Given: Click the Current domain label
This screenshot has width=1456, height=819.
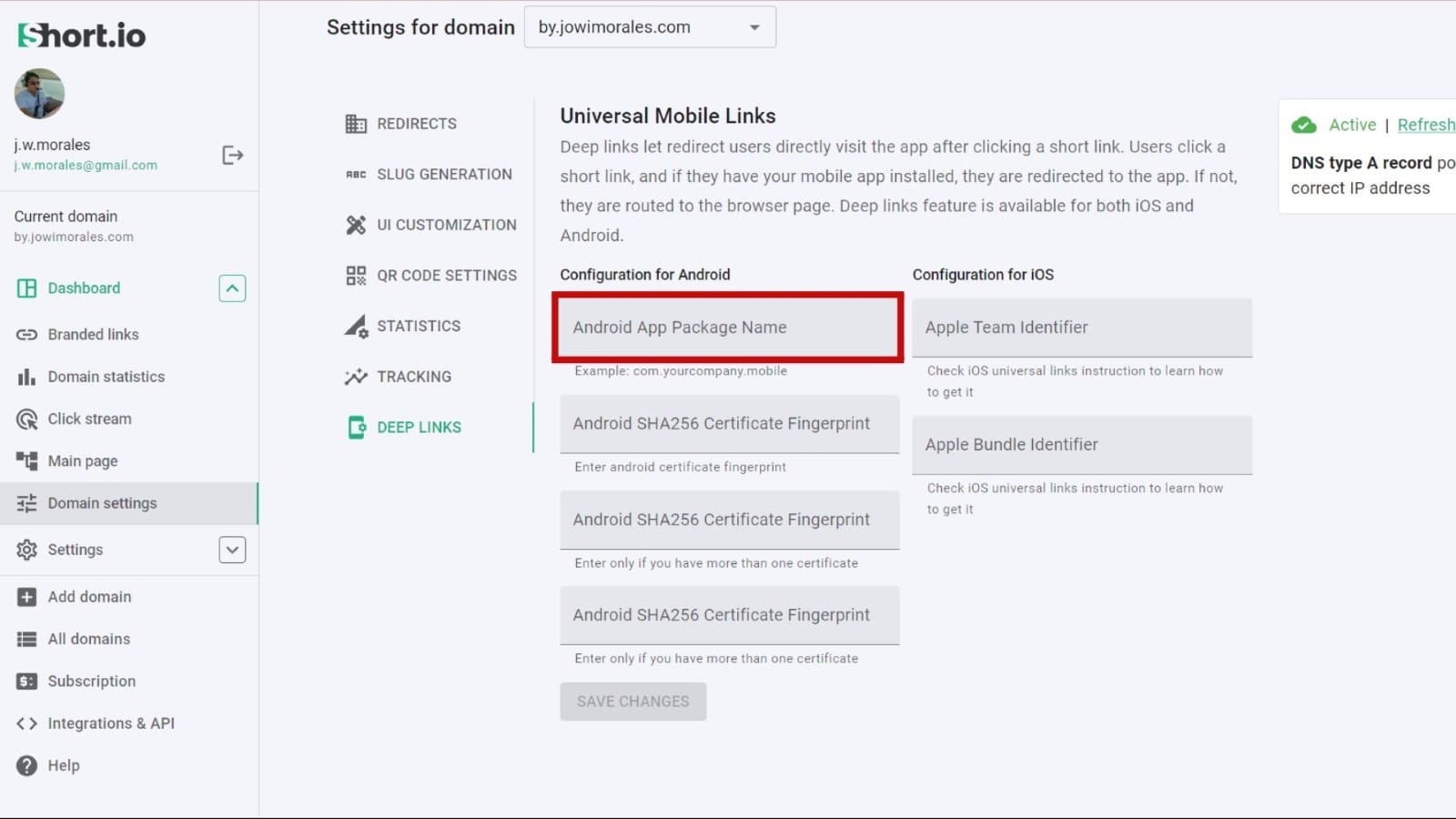Looking at the screenshot, I should (x=66, y=217).
